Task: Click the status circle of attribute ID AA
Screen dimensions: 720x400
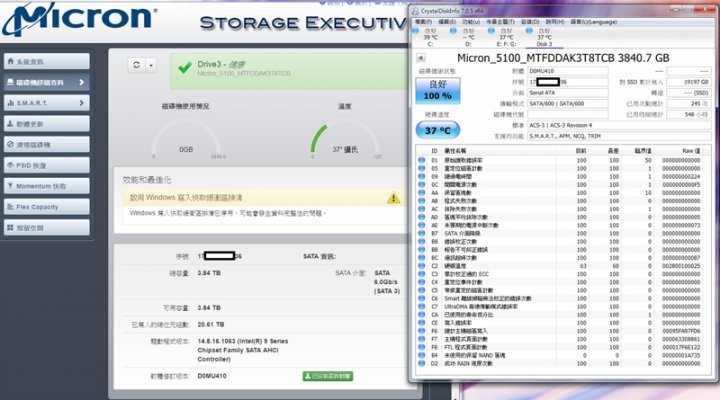Action: pyautogui.click(x=422, y=193)
